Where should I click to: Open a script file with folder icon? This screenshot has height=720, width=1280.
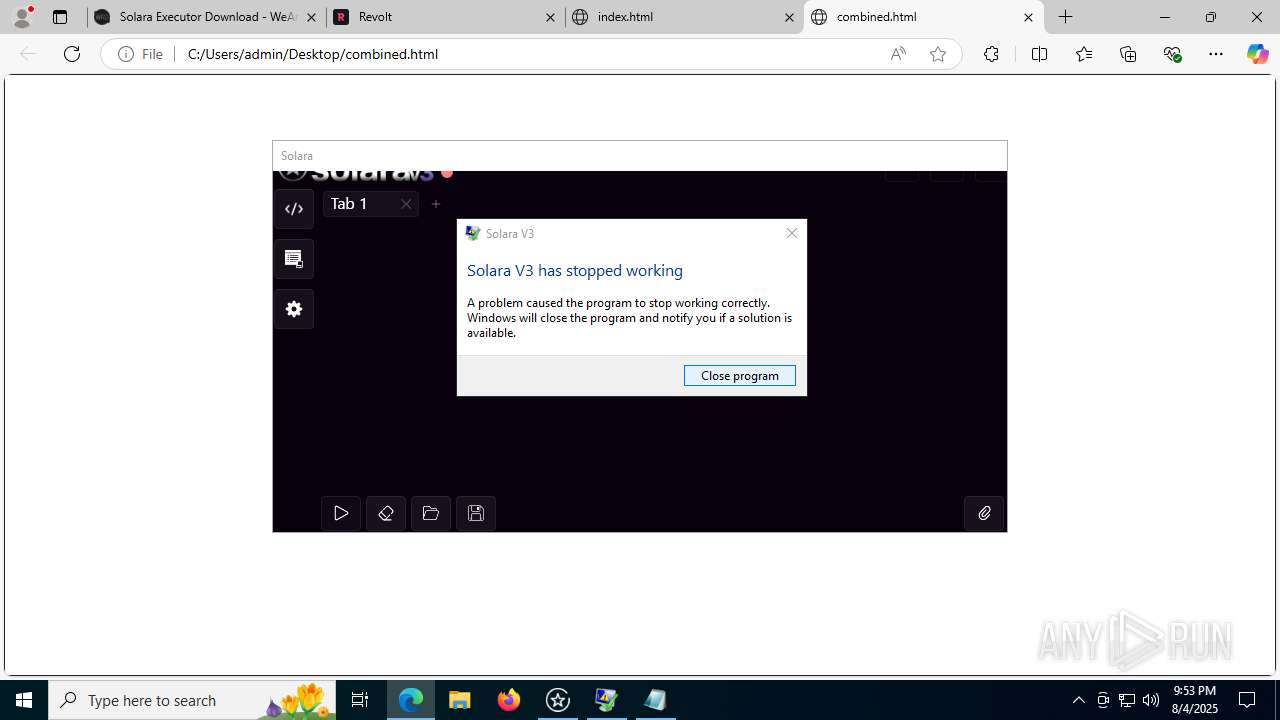[431, 513]
